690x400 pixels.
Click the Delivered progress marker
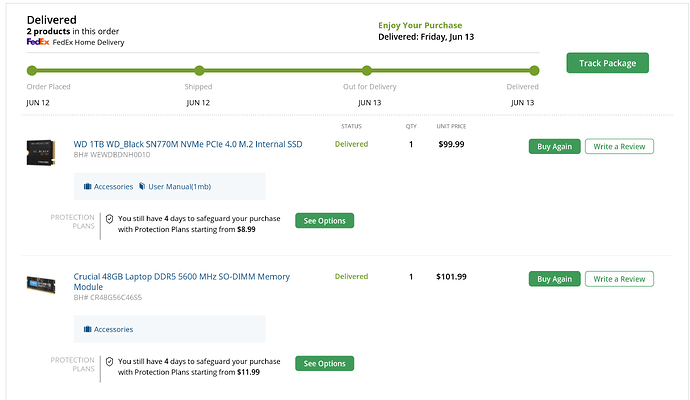point(534,70)
